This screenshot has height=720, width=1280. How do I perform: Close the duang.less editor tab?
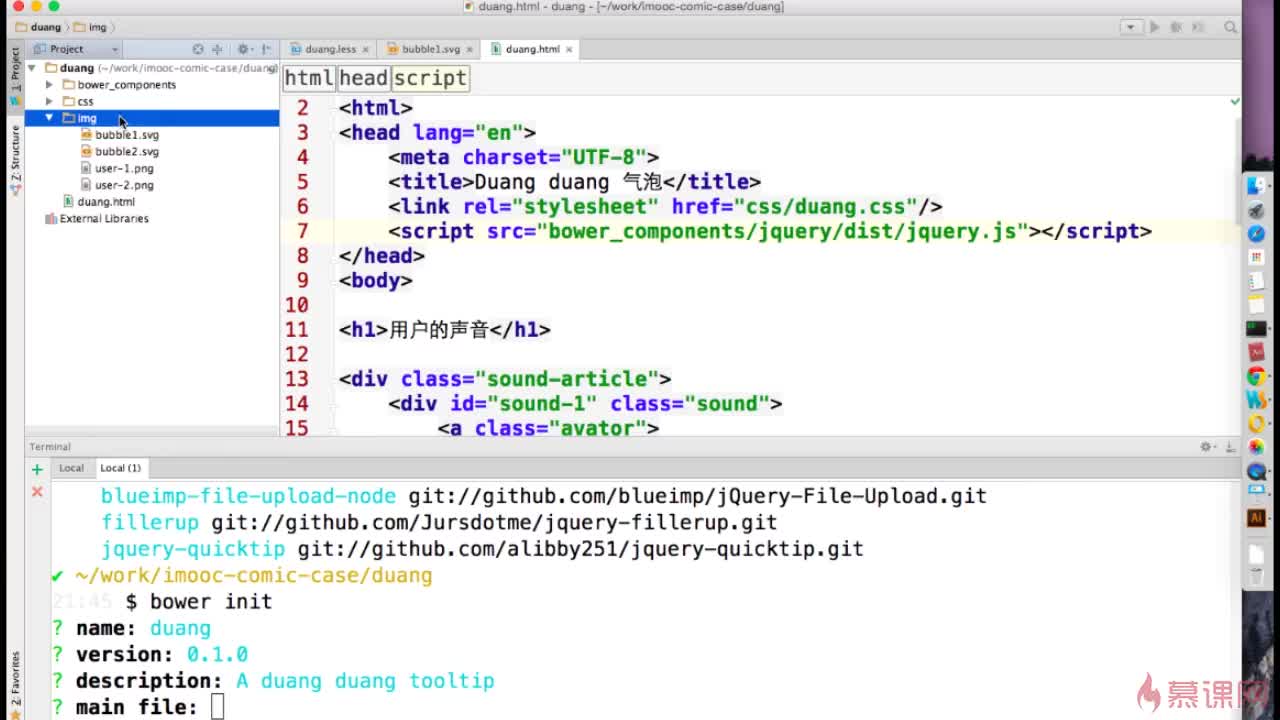(366, 49)
